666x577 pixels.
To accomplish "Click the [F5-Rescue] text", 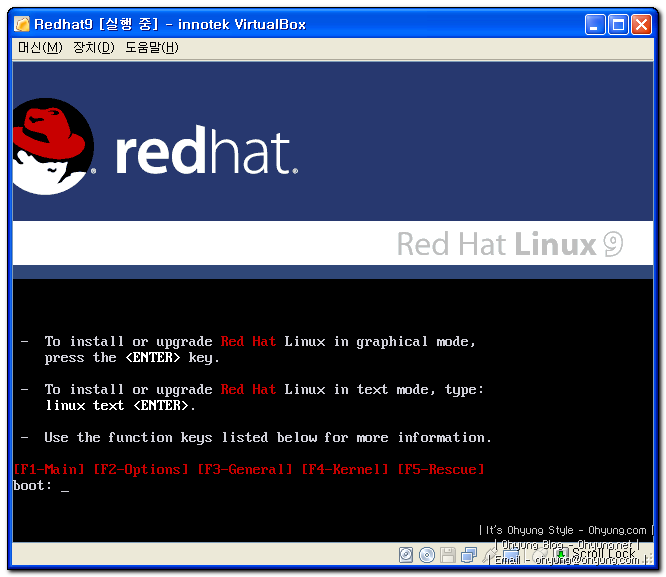I will (441, 470).
